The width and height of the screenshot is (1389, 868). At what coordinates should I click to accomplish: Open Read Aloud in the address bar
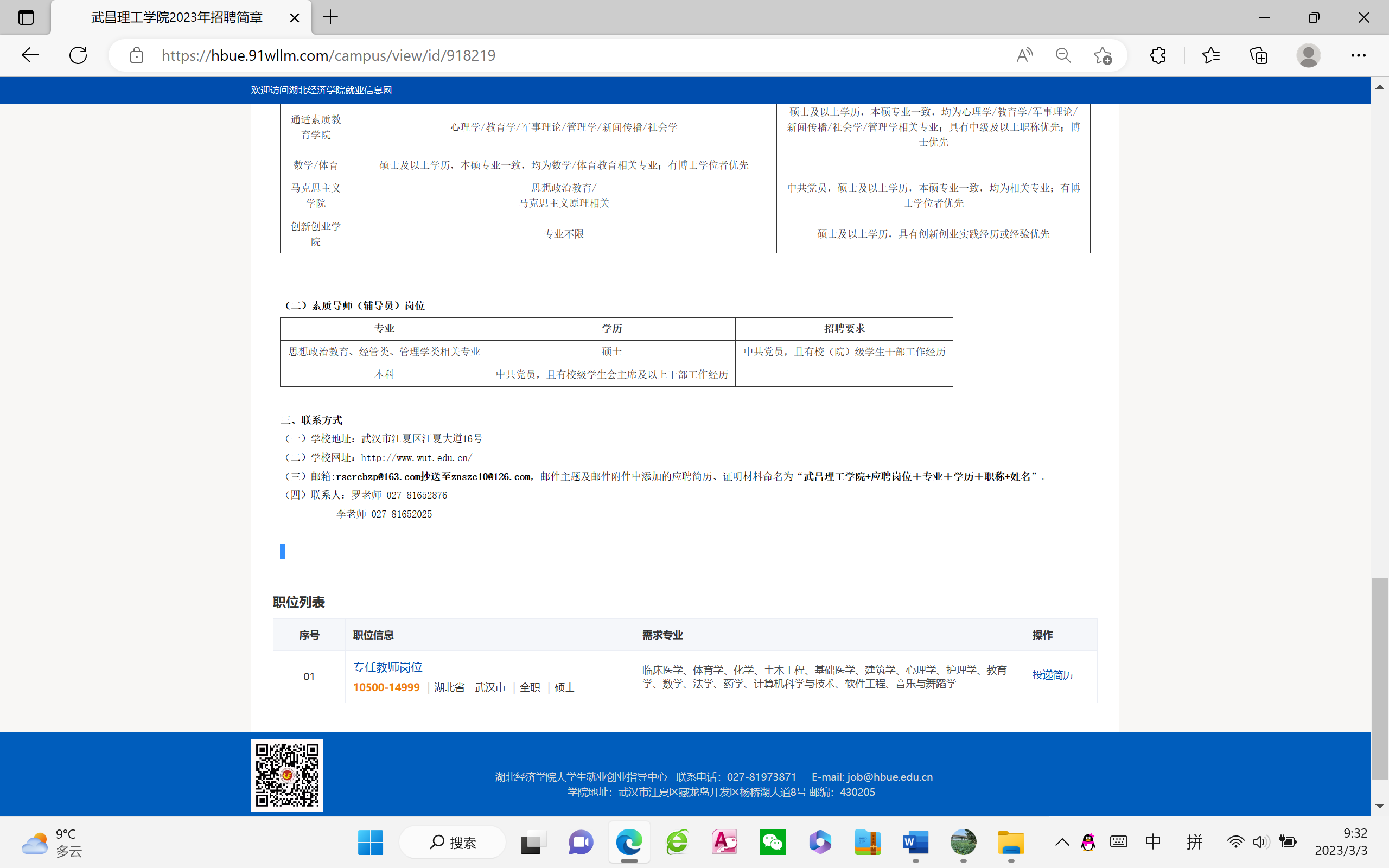[1024, 55]
